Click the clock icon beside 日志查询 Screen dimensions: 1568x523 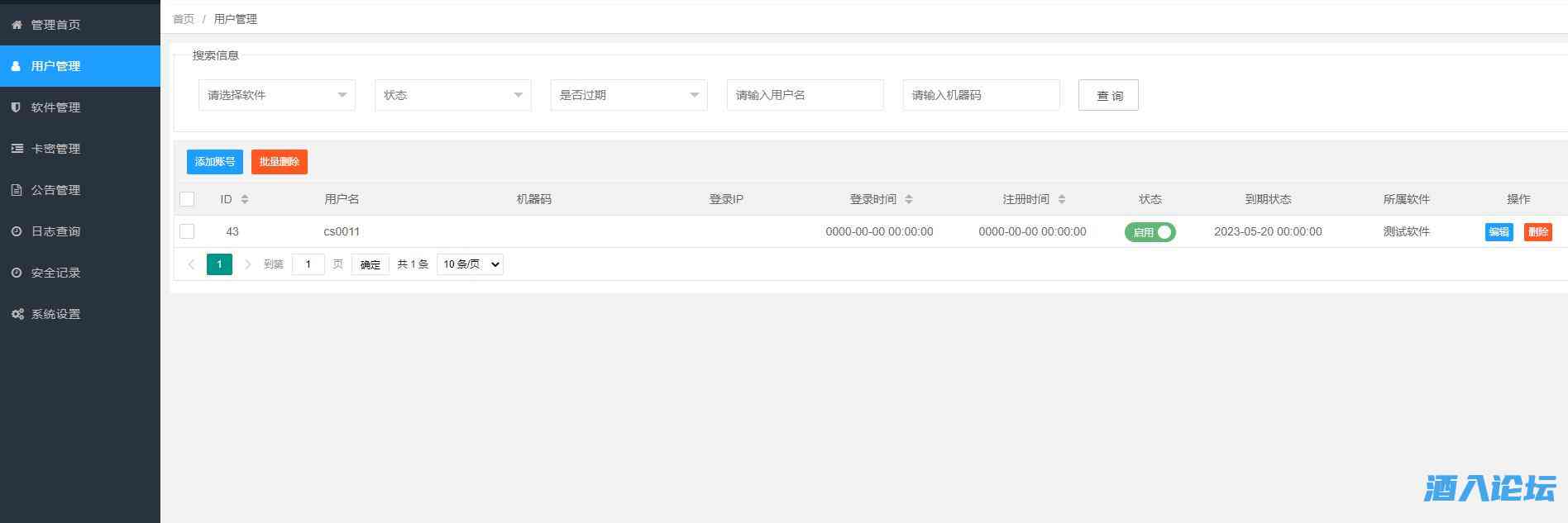click(17, 231)
